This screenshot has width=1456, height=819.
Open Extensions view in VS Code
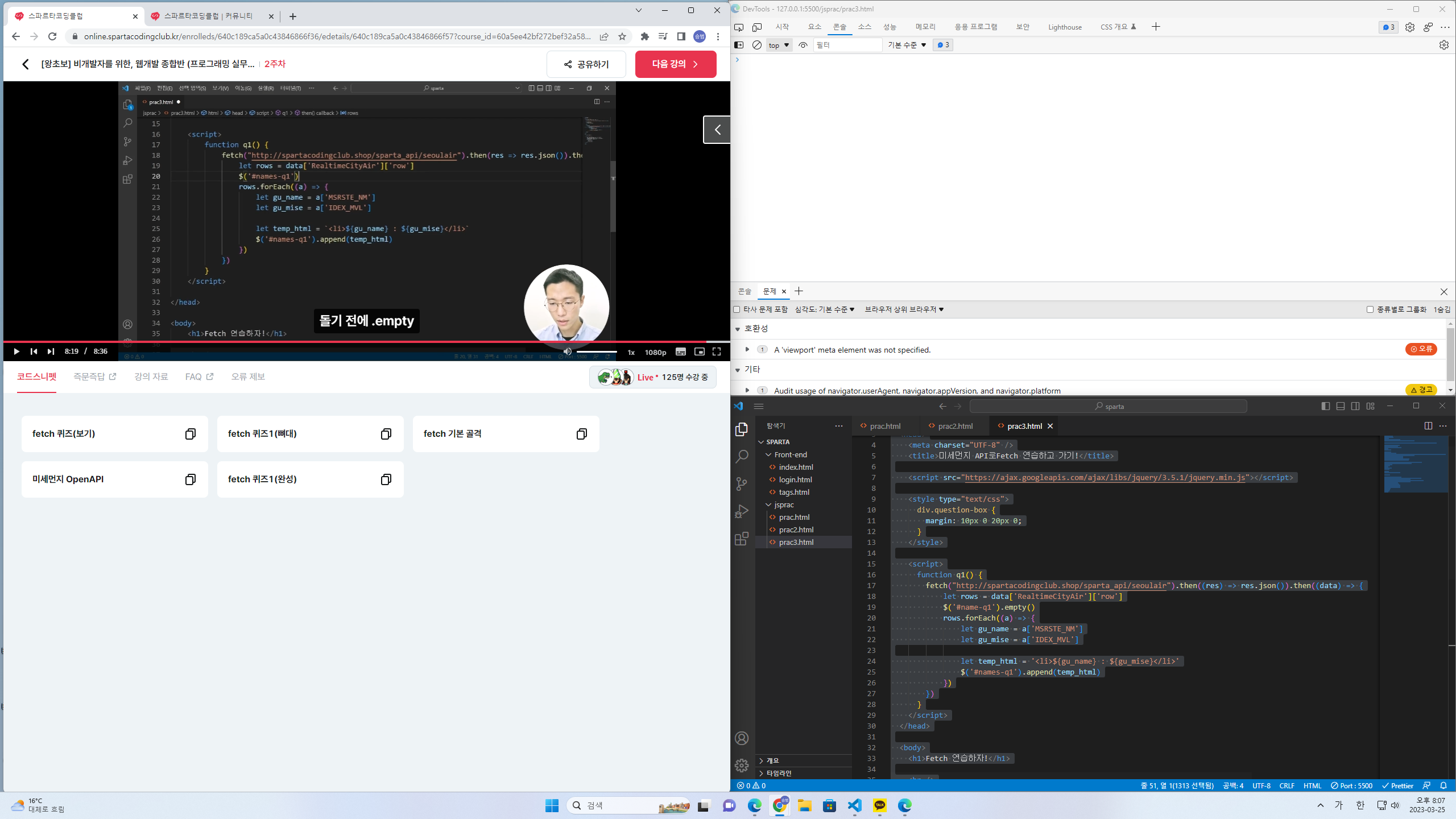pyautogui.click(x=742, y=539)
